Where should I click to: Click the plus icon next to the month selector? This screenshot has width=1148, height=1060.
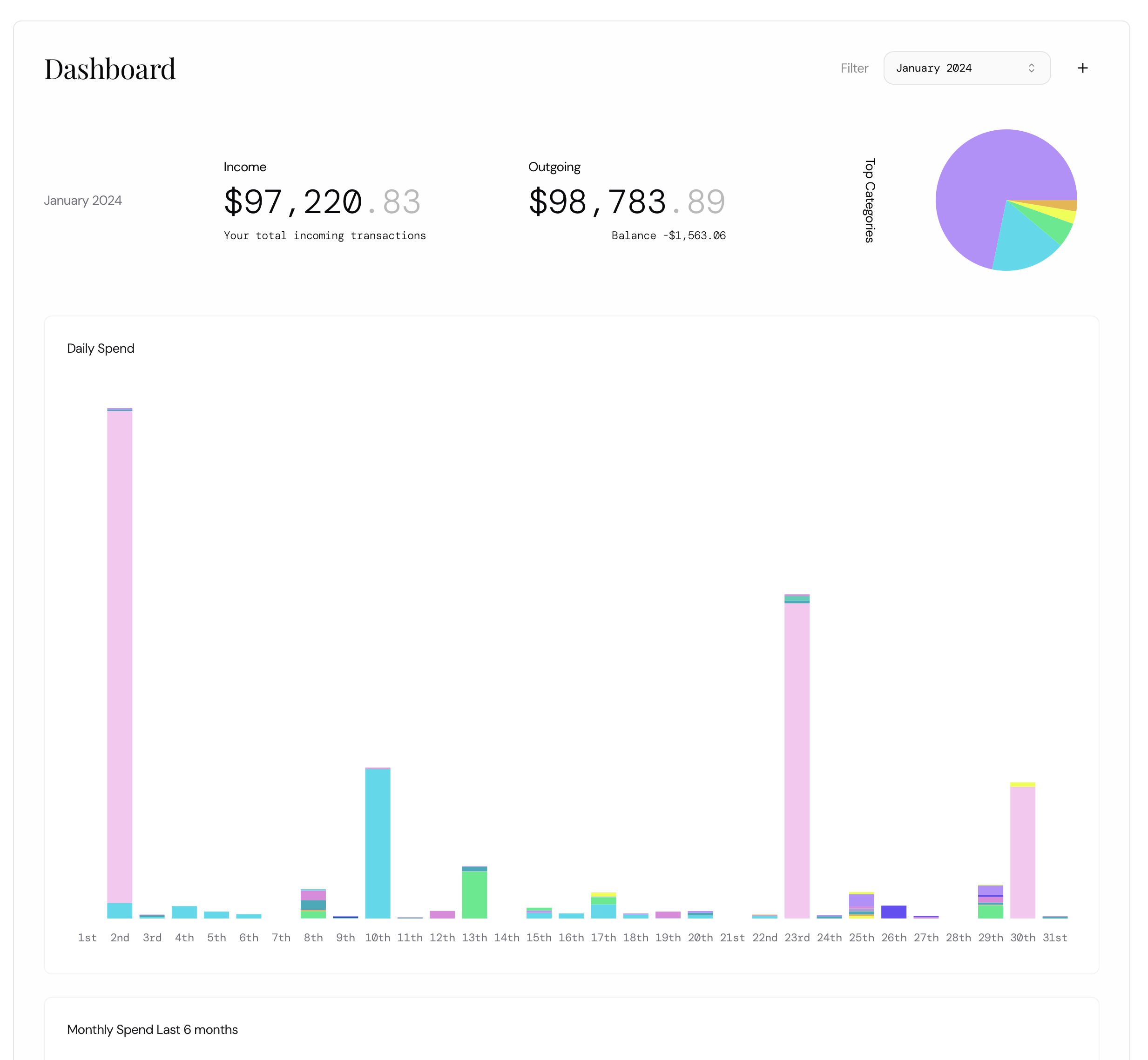(1083, 67)
